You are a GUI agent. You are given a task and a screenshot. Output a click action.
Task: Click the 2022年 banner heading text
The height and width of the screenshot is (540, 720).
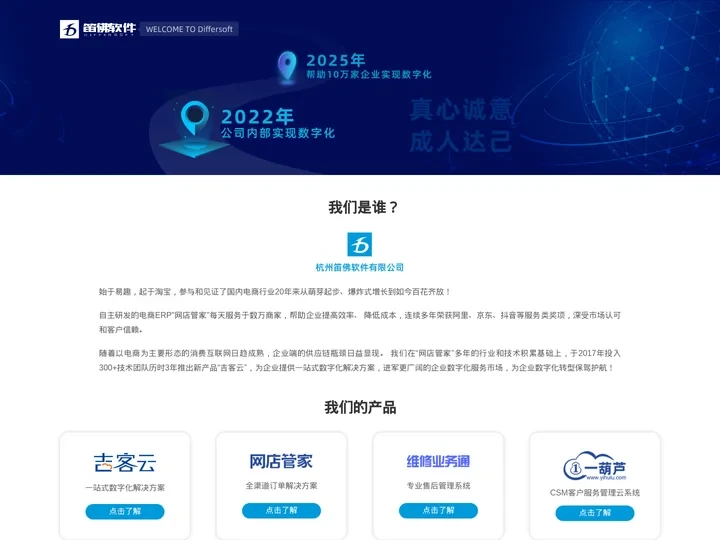(x=257, y=117)
